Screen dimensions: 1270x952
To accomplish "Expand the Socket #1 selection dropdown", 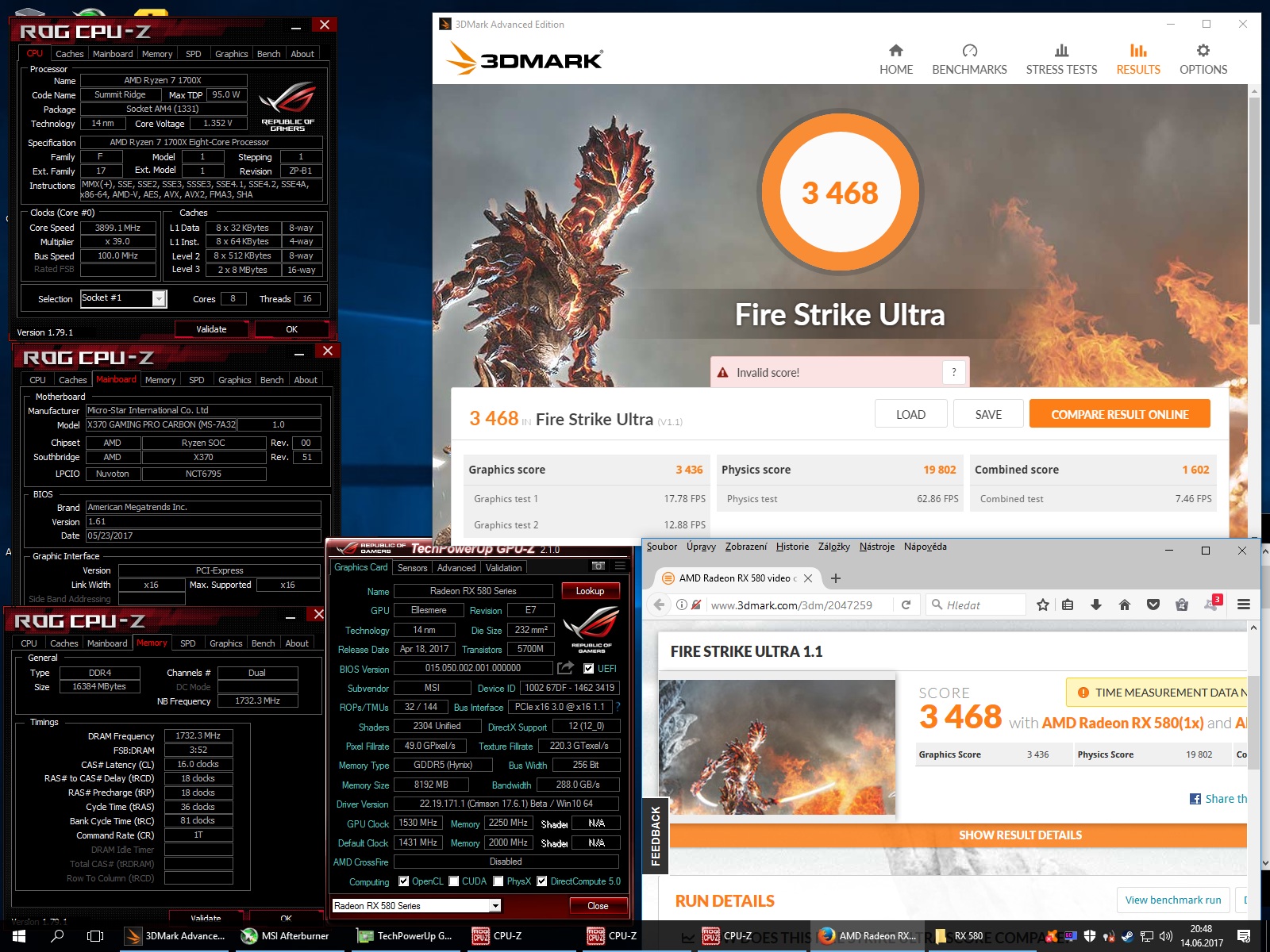I will (159, 298).
